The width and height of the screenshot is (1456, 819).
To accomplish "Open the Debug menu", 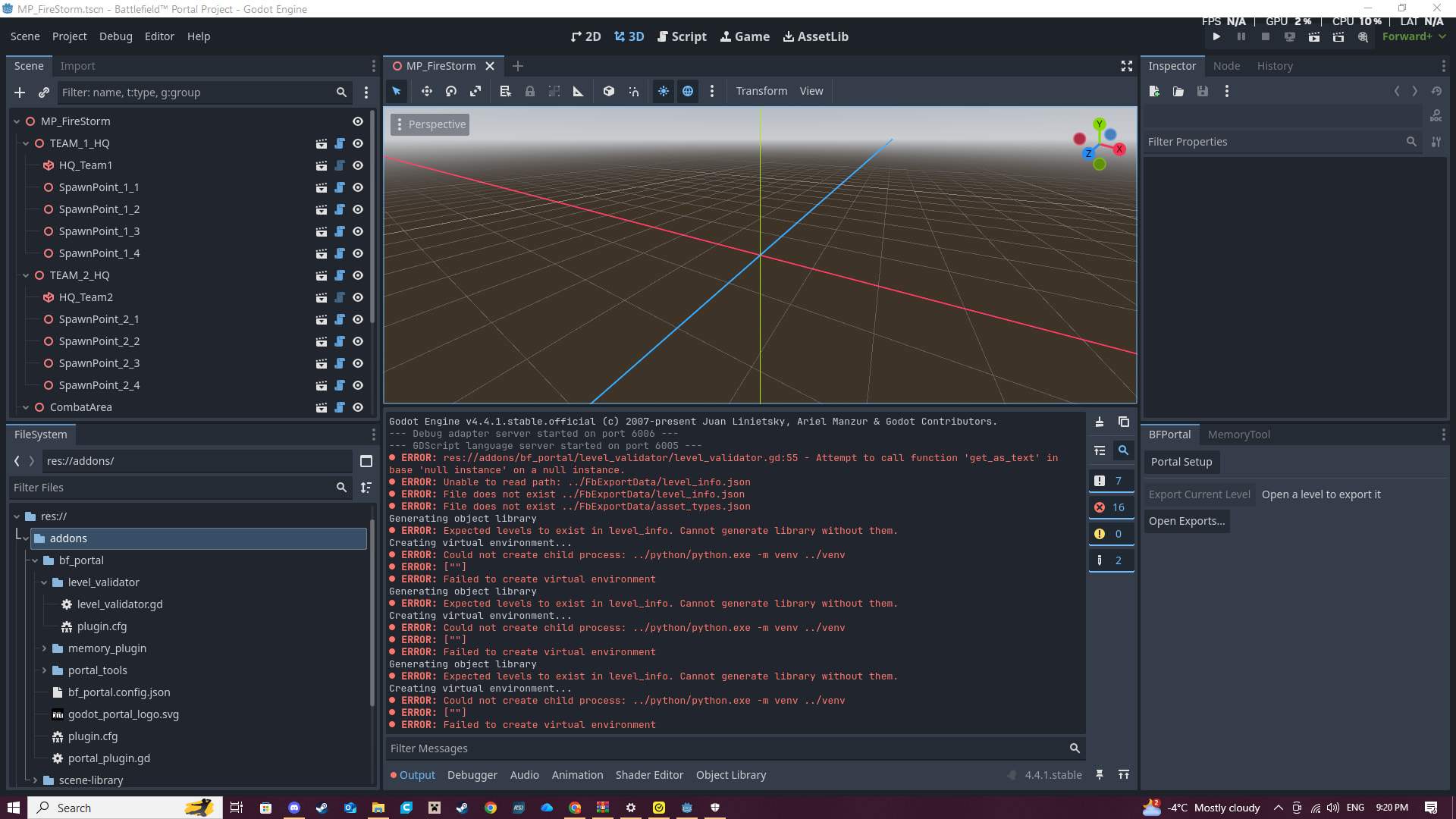I will tap(115, 36).
